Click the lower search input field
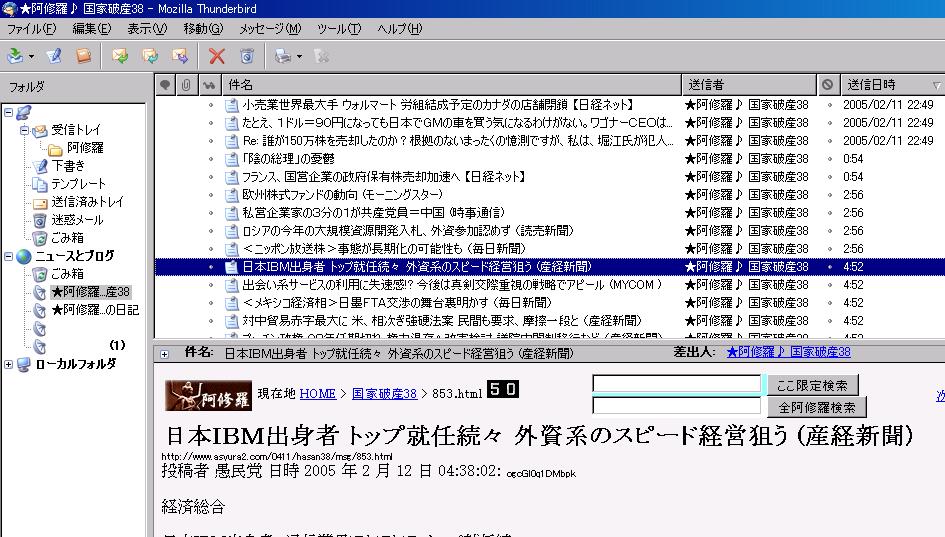The height and width of the screenshot is (537, 945). [677, 406]
